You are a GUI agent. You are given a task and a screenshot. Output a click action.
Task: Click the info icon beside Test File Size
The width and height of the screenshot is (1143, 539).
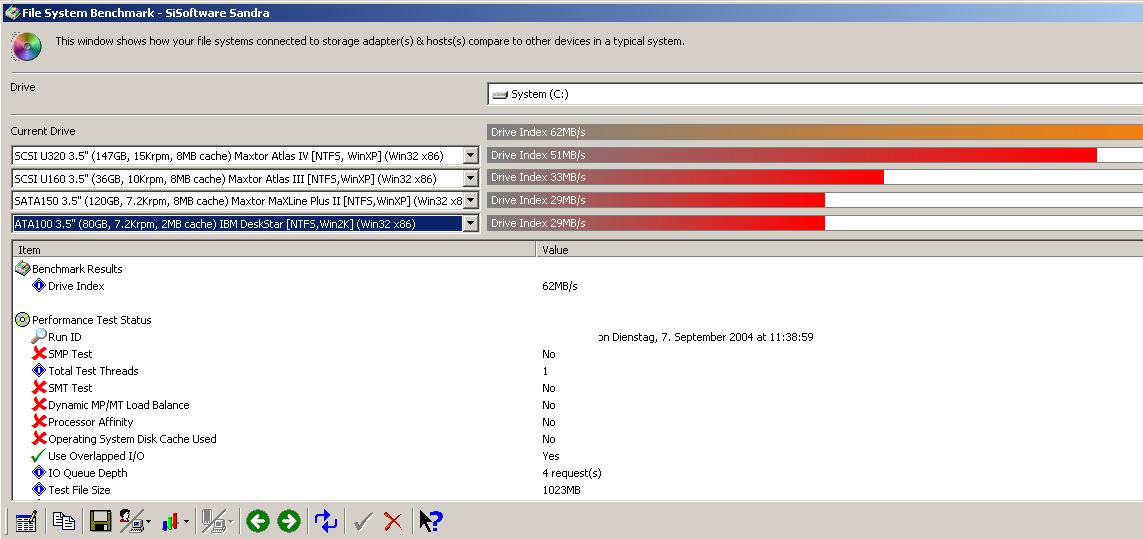click(x=39, y=489)
